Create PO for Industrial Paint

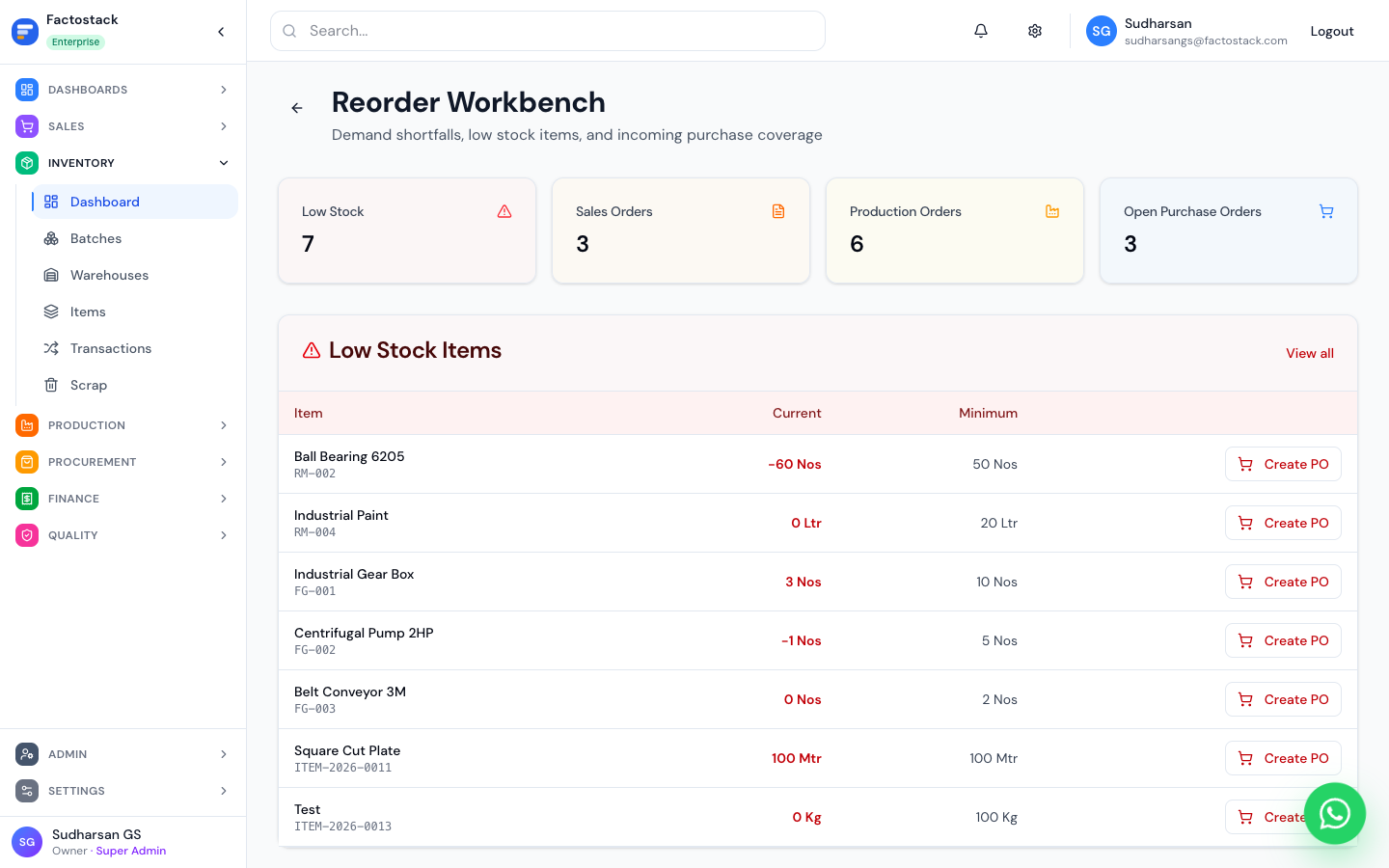tap(1283, 523)
